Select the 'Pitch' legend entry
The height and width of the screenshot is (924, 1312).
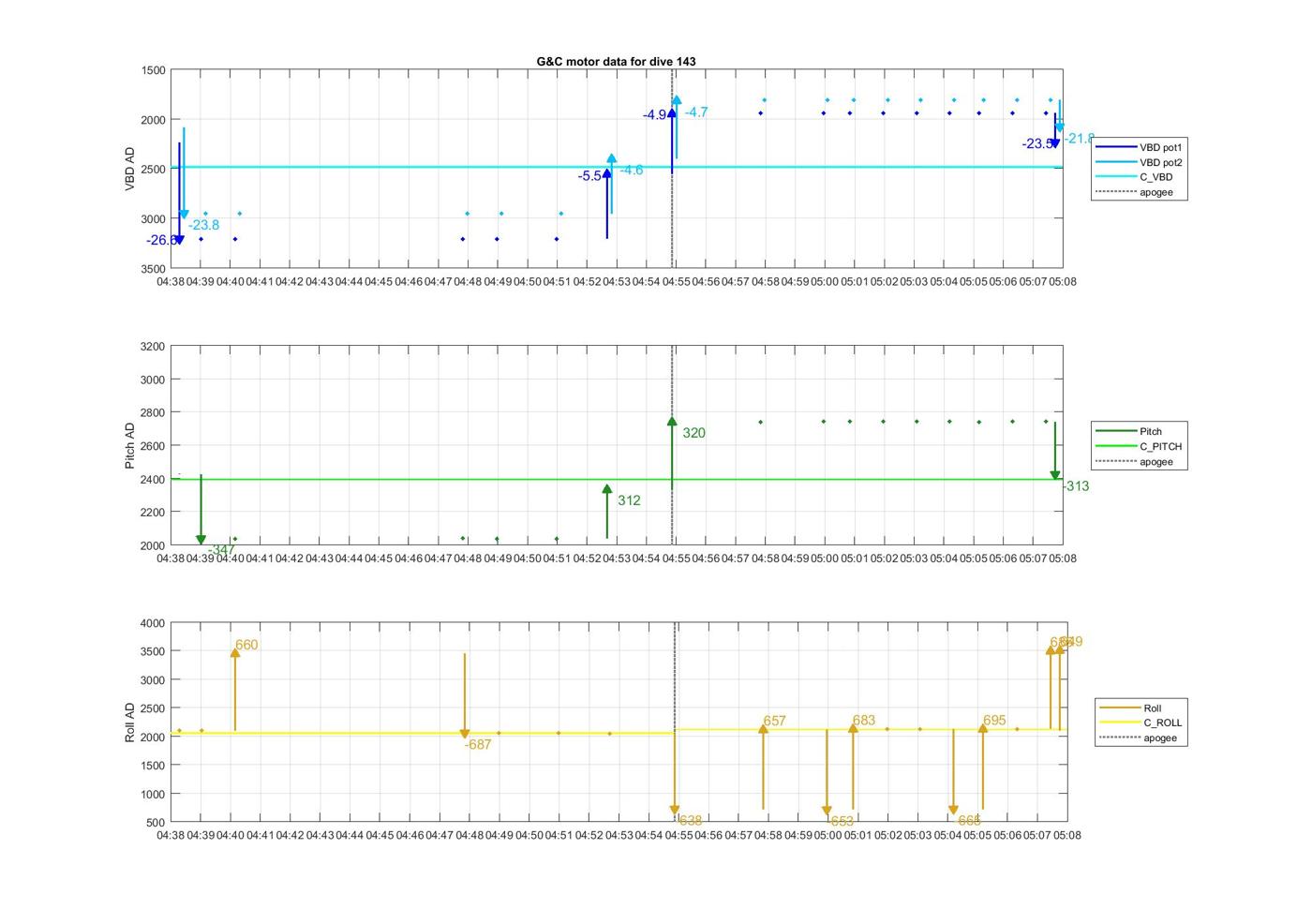1129,431
